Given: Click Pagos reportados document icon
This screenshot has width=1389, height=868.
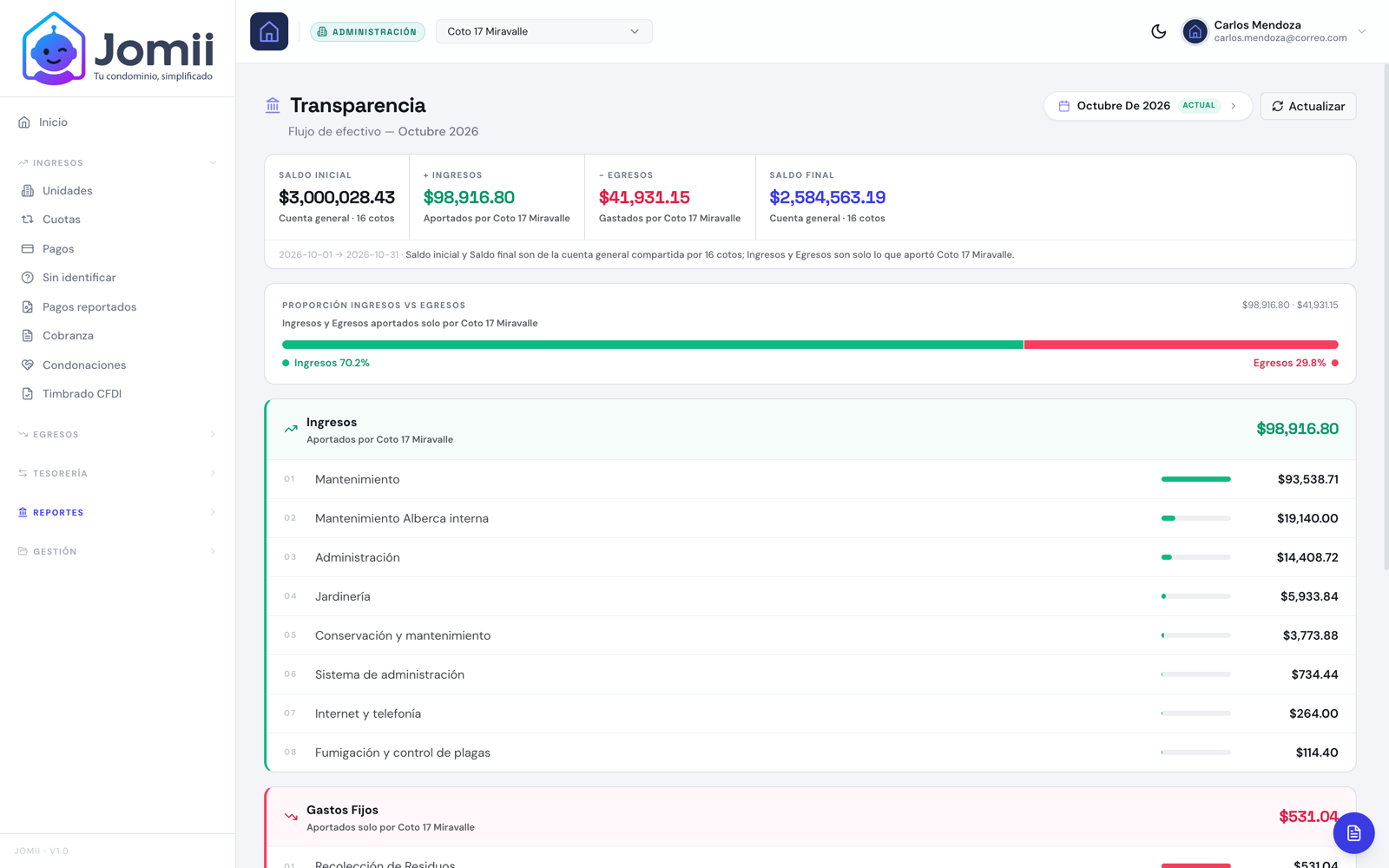Looking at the screenshot, I should 27,307.
